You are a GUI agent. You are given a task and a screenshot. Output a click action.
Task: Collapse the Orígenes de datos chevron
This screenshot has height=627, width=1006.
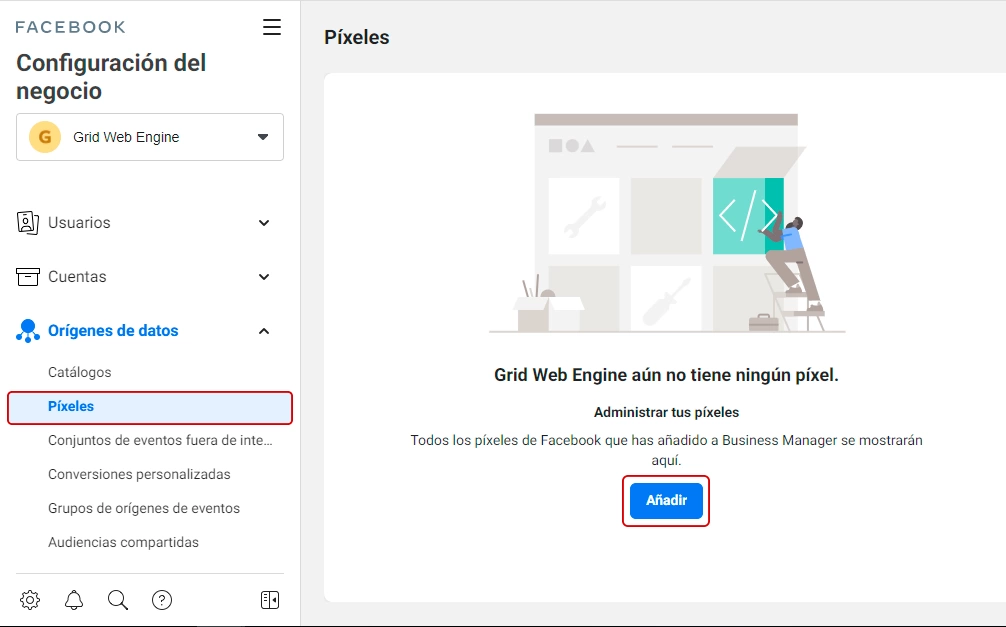point(264,331)
